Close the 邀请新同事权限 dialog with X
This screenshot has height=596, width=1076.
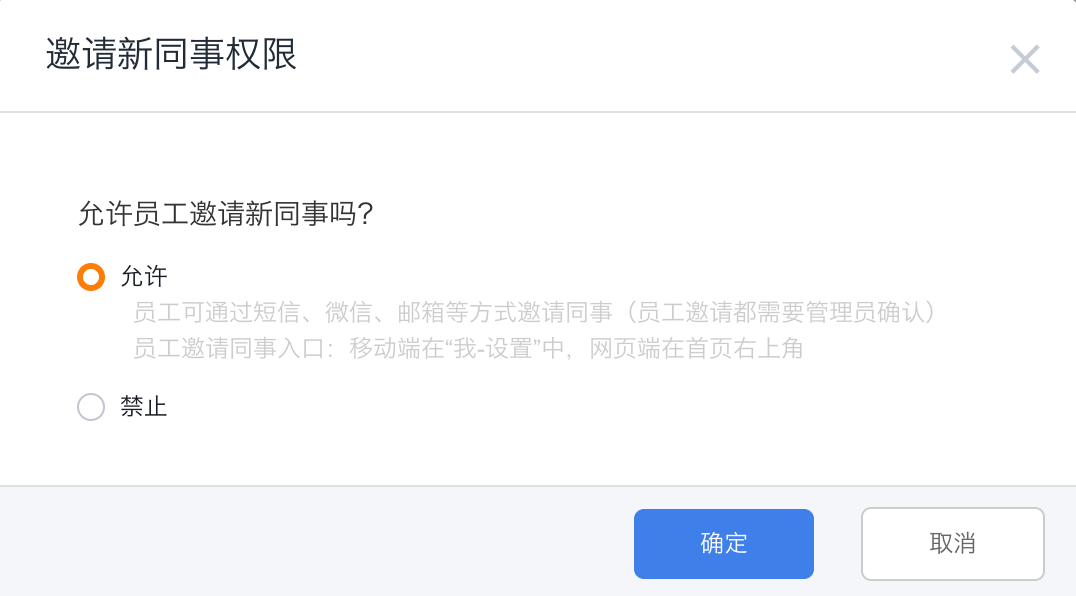point(1025,59)
